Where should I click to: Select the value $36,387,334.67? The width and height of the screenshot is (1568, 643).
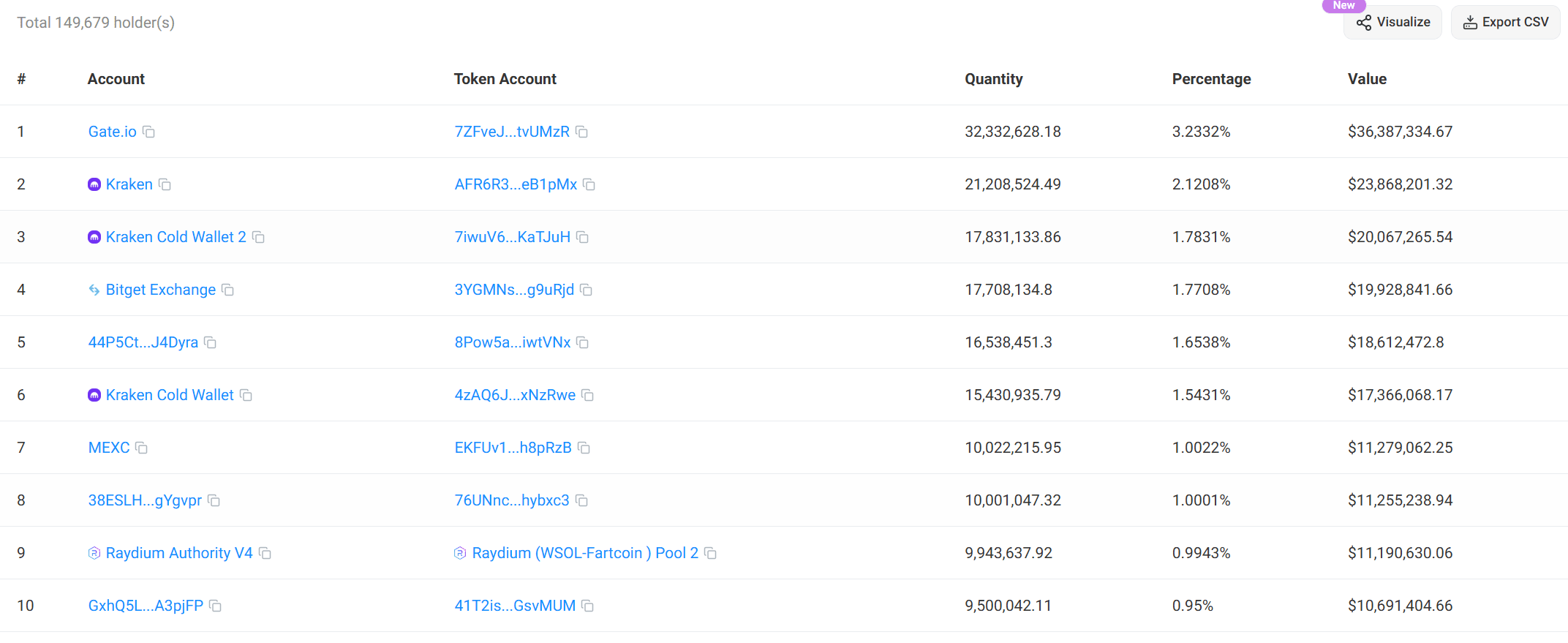1401,132
